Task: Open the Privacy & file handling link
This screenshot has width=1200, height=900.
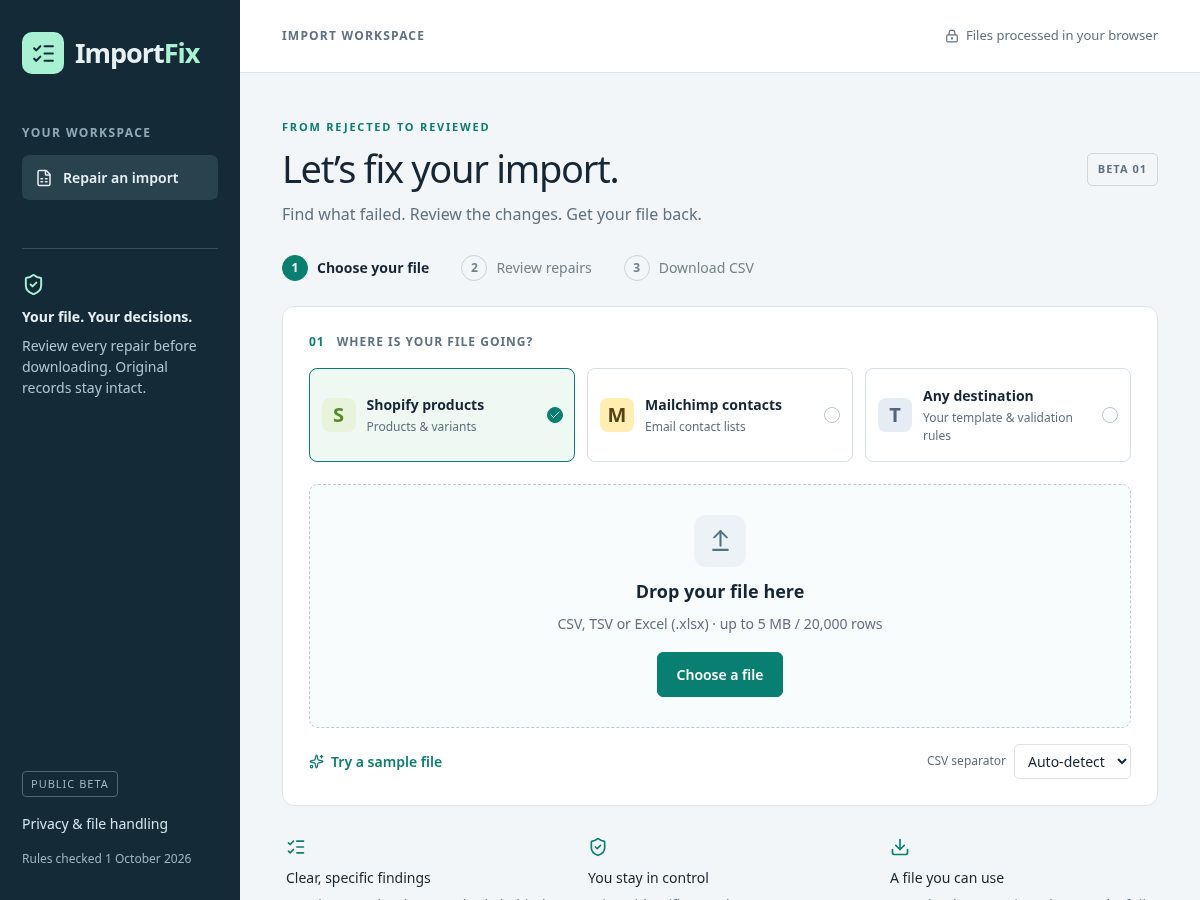Action: click(95, 824)
